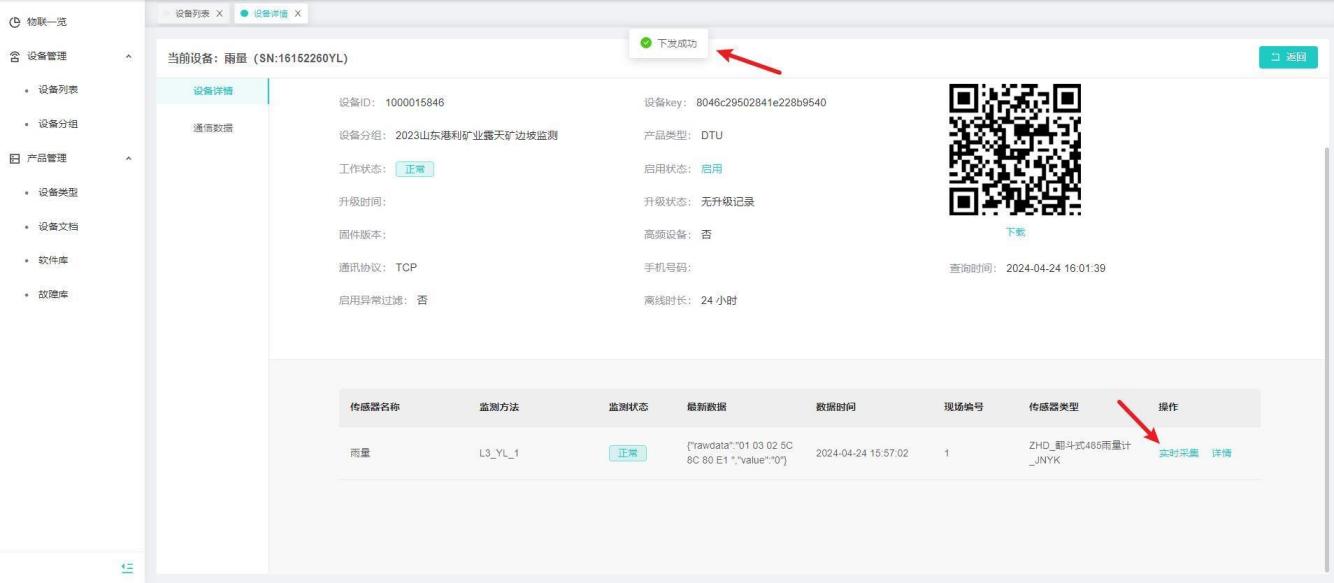Select the 设备详情 side tab
The width and height of the screenshot is (1334, 583).
[x=212, y=92]
